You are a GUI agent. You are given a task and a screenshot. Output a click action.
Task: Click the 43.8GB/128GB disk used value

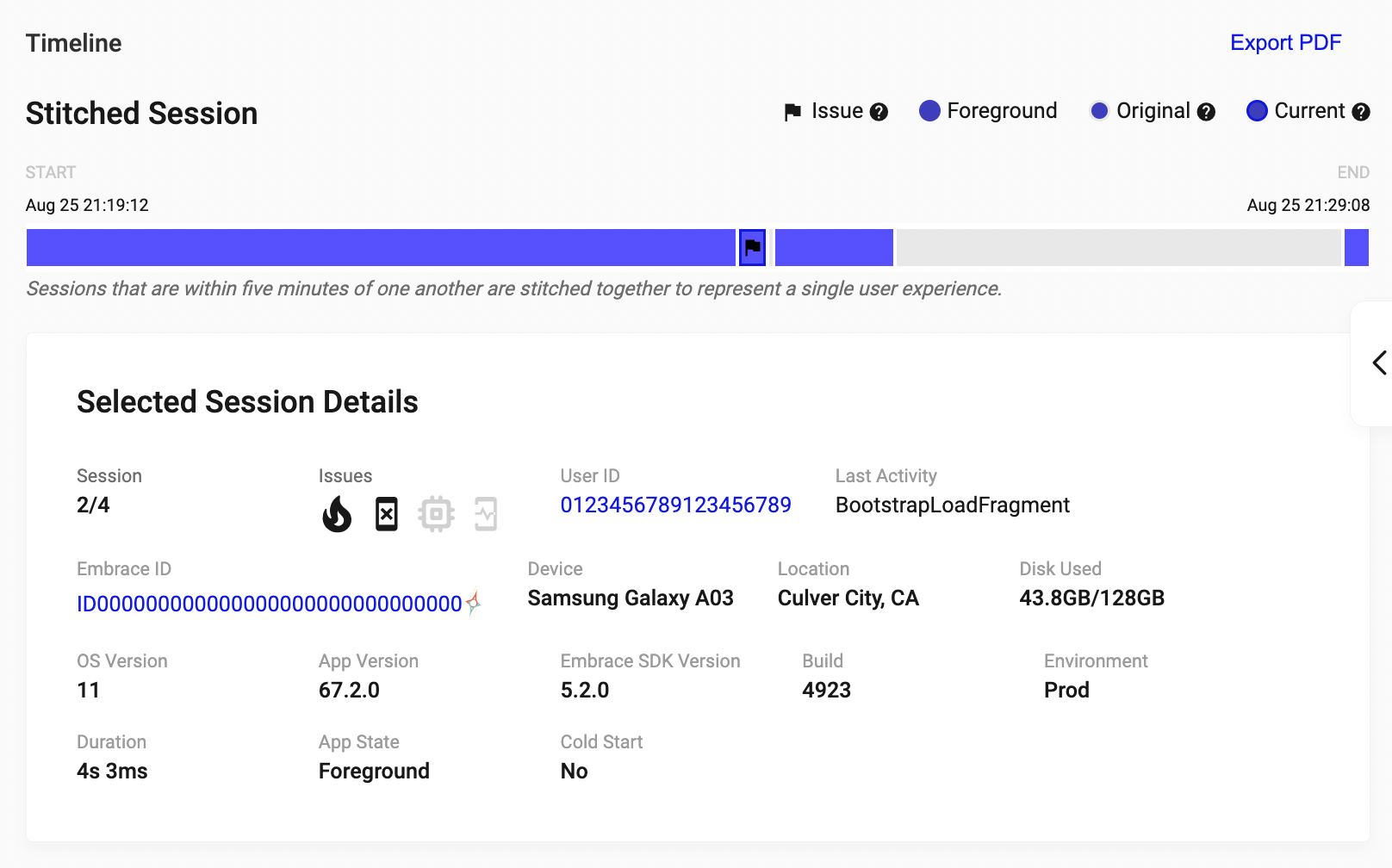[x=1091, y=598]
